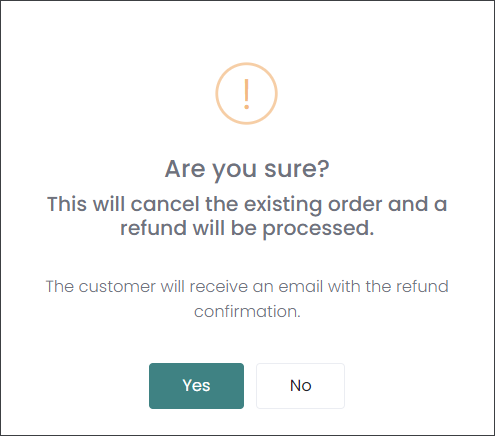Screen dimensions: 495x436
Task: Approve the order cancellation and refund
Action: pyautogui.click(x=196, y=386)
